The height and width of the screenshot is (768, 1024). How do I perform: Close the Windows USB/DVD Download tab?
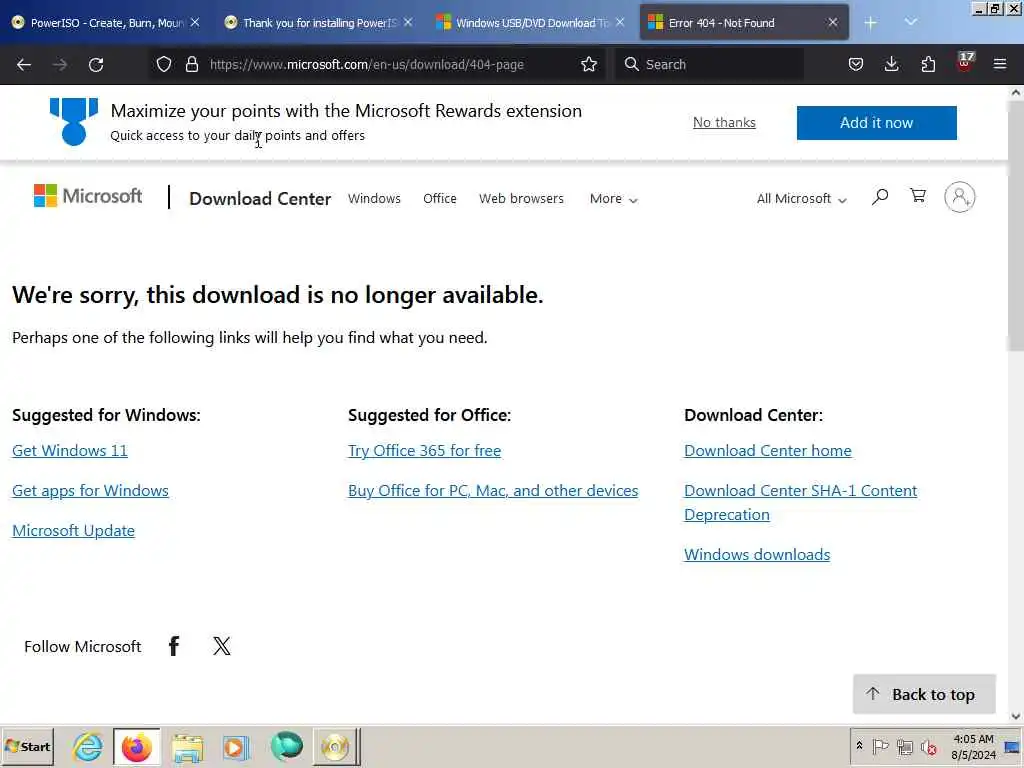point(620,23)
